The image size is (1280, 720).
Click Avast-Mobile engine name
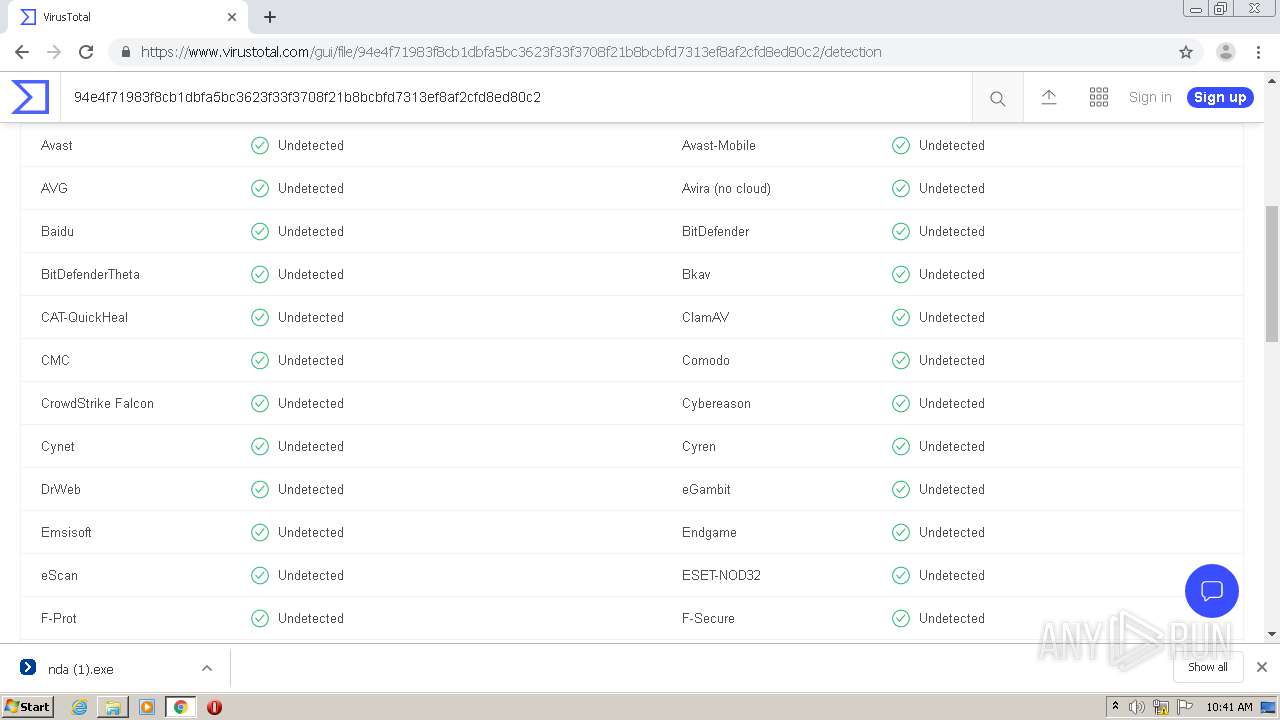(719, 145)
